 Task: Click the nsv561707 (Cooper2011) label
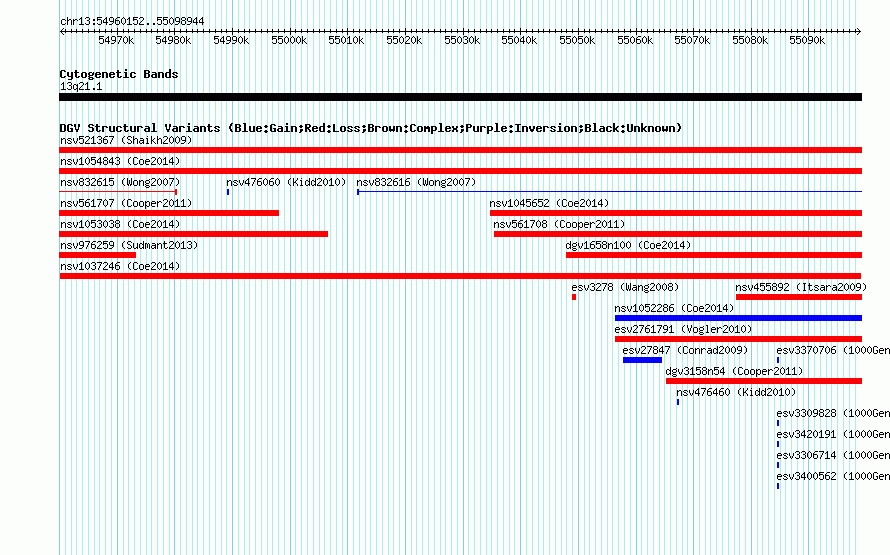tap(126, 203)
